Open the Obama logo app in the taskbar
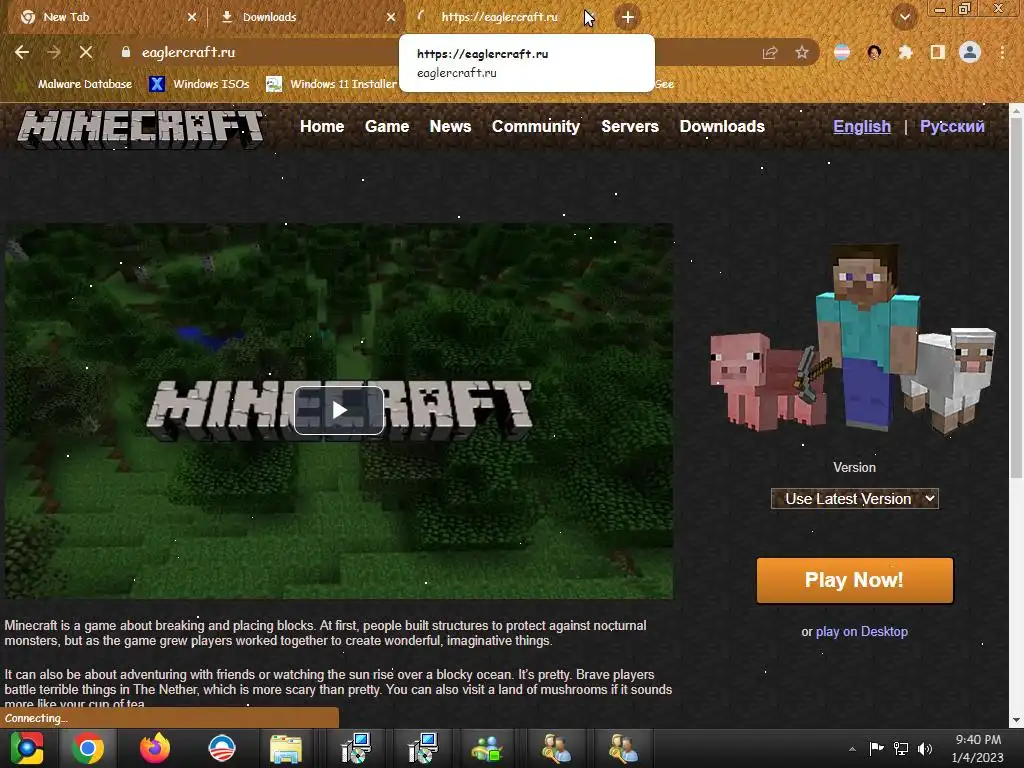1024x768 pixels. tap(221, 748)
